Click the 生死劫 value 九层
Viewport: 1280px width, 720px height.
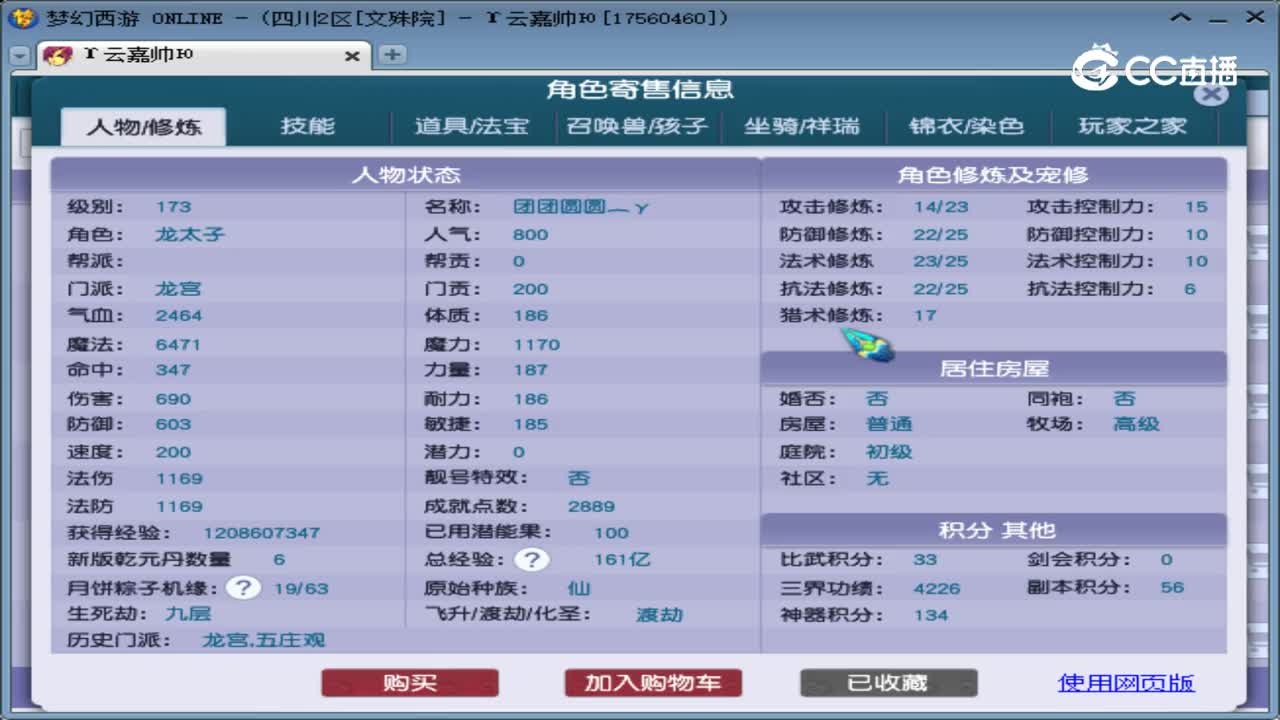pyautogui.click(x=188, y=614)
